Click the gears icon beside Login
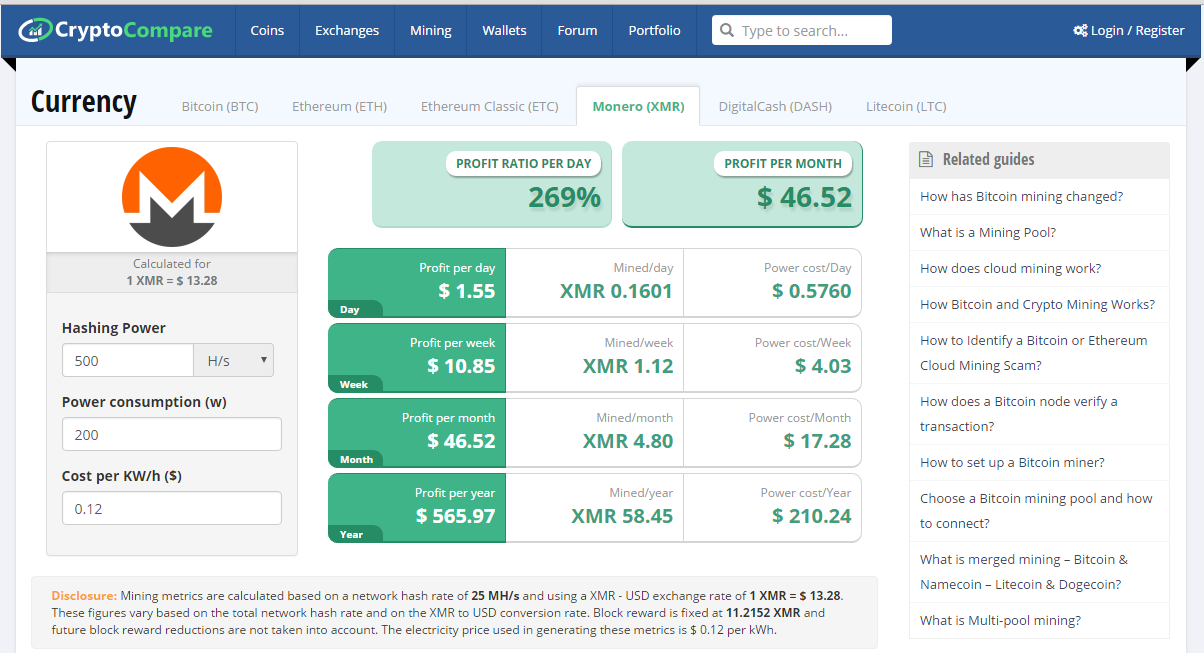 point(1080,31)
